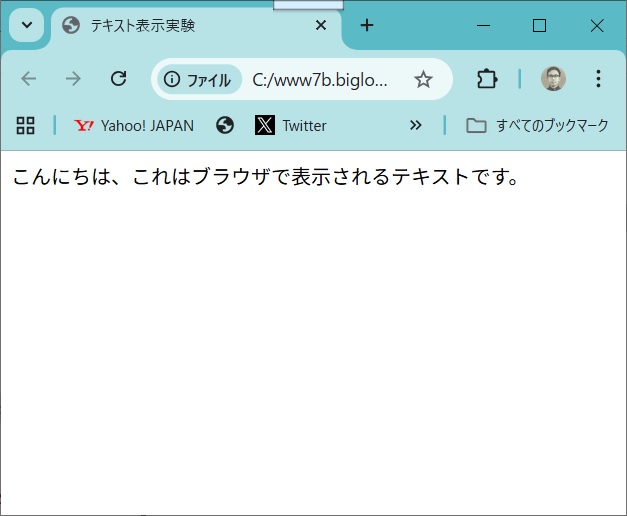Viewport: 627px width, 516px height.
Task: Click the page text こんにちは sentence
Action: pos(265,178)
